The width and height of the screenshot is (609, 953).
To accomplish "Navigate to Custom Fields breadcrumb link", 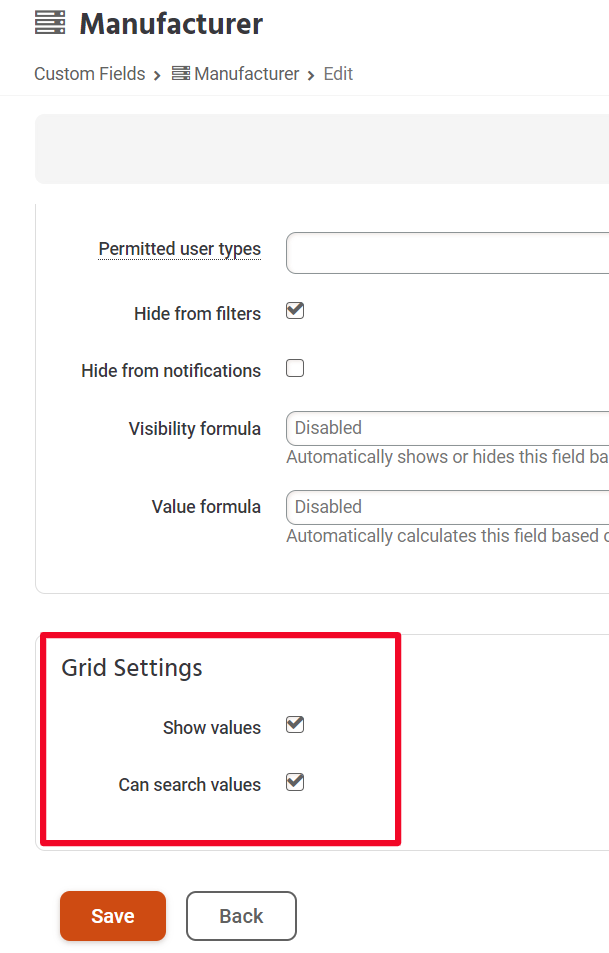I will pos(90,73).
